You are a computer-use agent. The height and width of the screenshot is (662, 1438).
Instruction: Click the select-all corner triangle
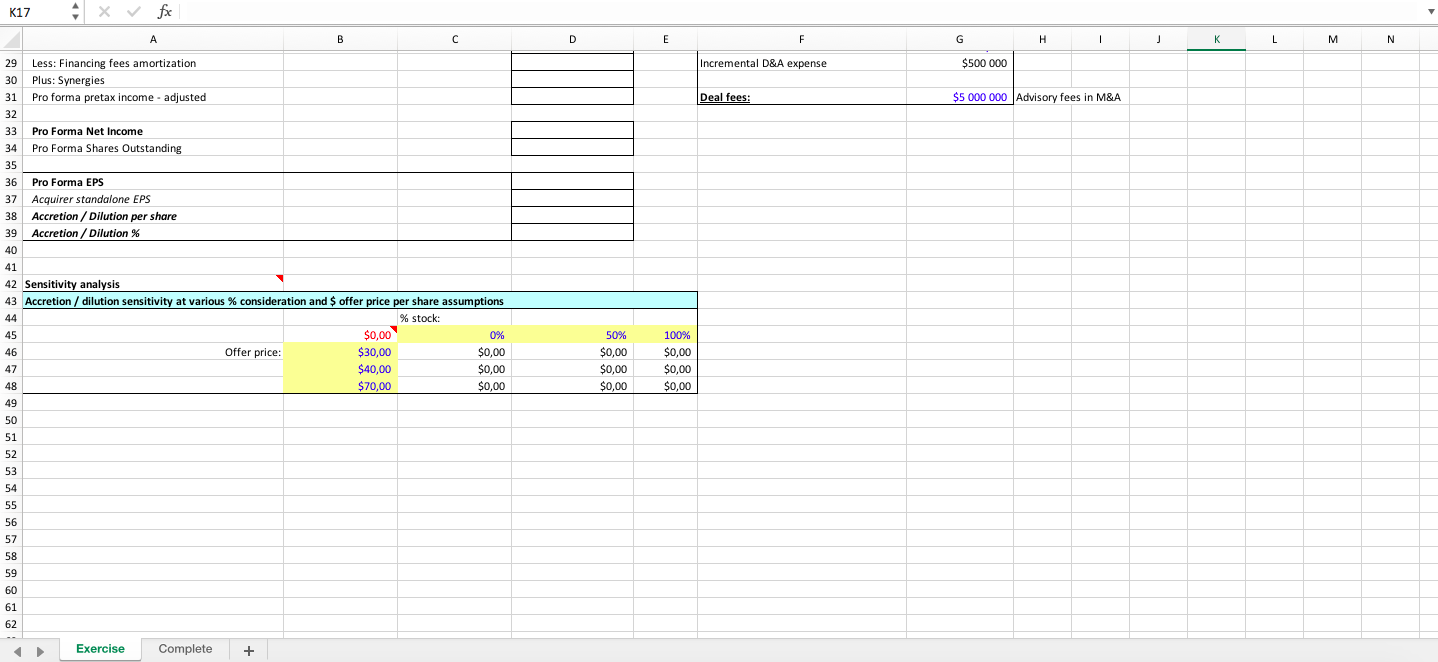point(11,39)
